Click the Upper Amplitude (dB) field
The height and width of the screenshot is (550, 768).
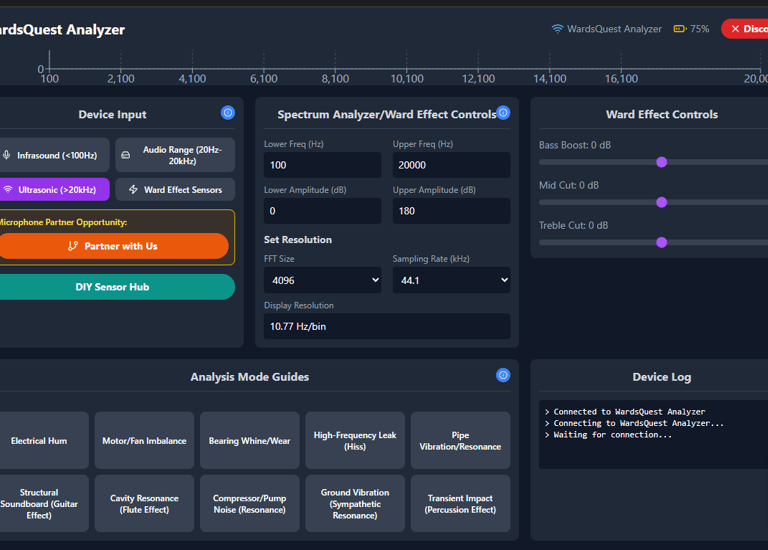(x=452, y=211)
